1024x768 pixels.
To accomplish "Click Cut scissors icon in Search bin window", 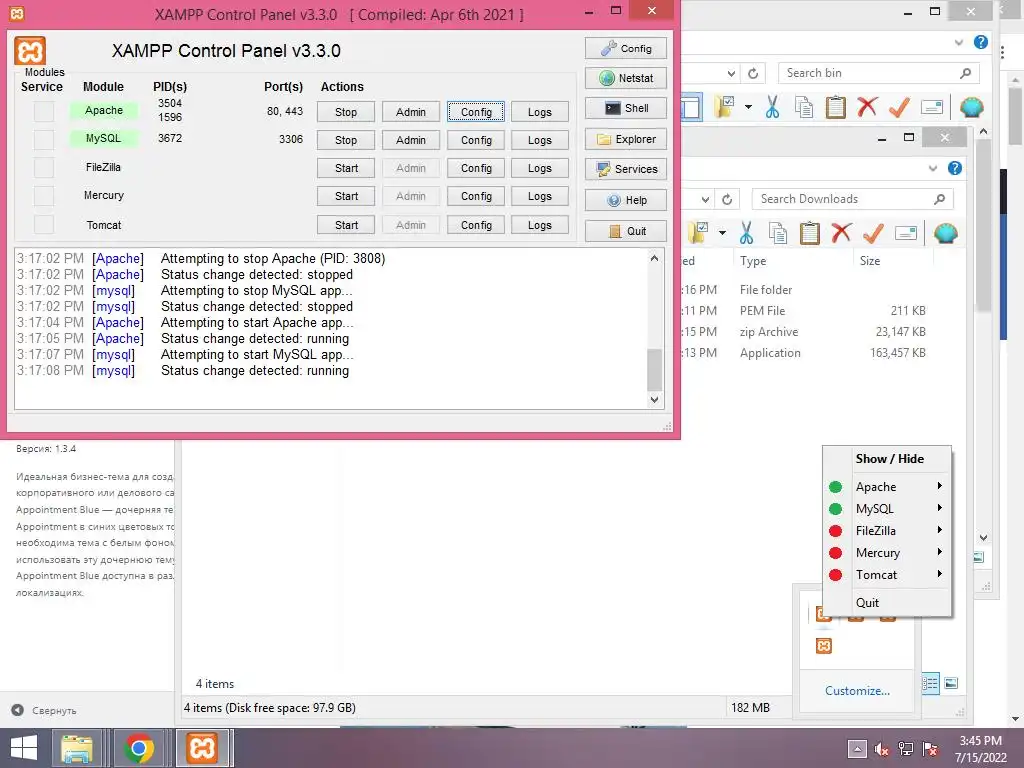I will tap(773, 106).
